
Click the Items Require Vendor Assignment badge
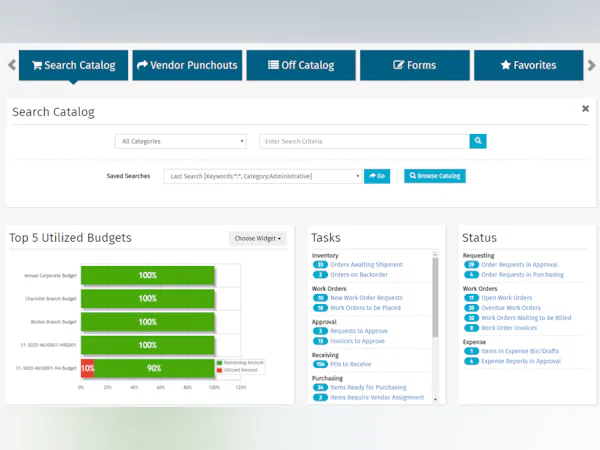coord(320,397)
